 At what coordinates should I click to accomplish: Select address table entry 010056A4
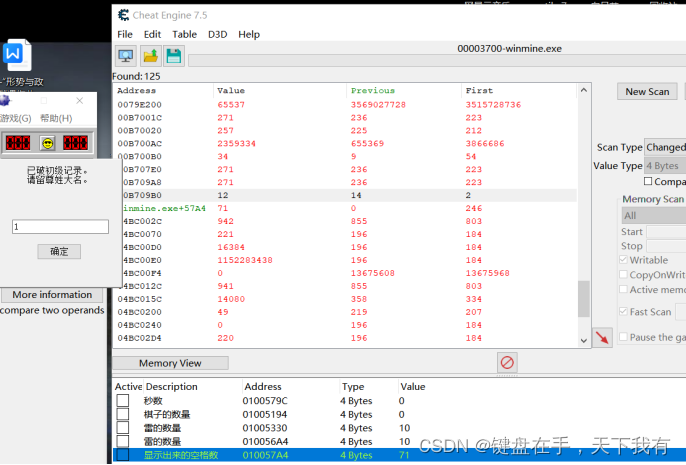399,441
